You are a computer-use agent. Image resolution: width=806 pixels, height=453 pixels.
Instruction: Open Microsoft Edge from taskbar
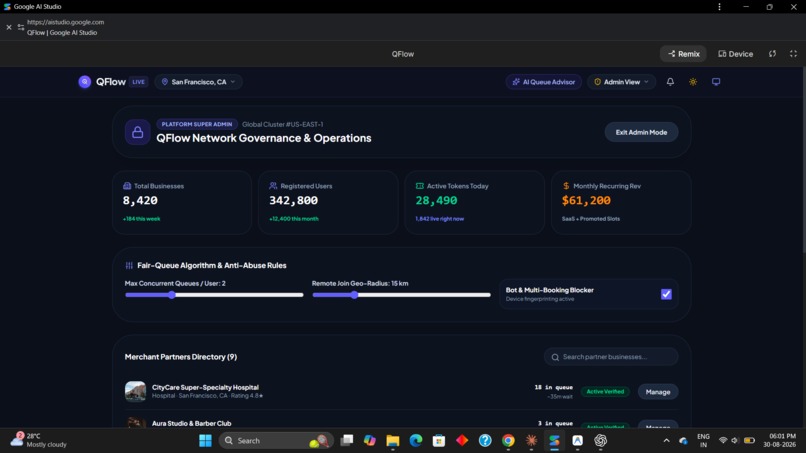(x=416, y=441)
